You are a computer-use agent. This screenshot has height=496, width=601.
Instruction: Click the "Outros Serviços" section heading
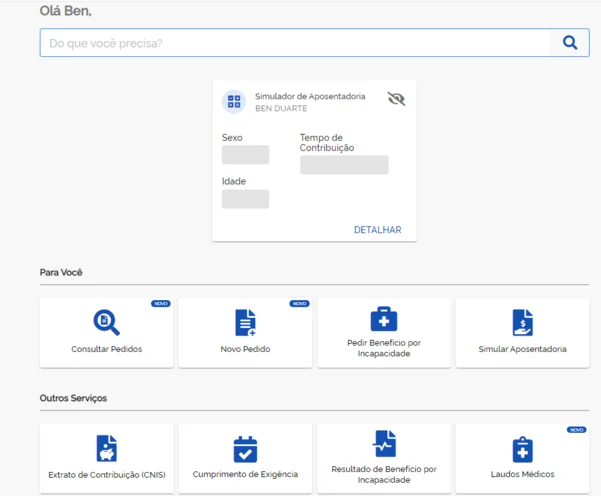[x=73, y=398]
